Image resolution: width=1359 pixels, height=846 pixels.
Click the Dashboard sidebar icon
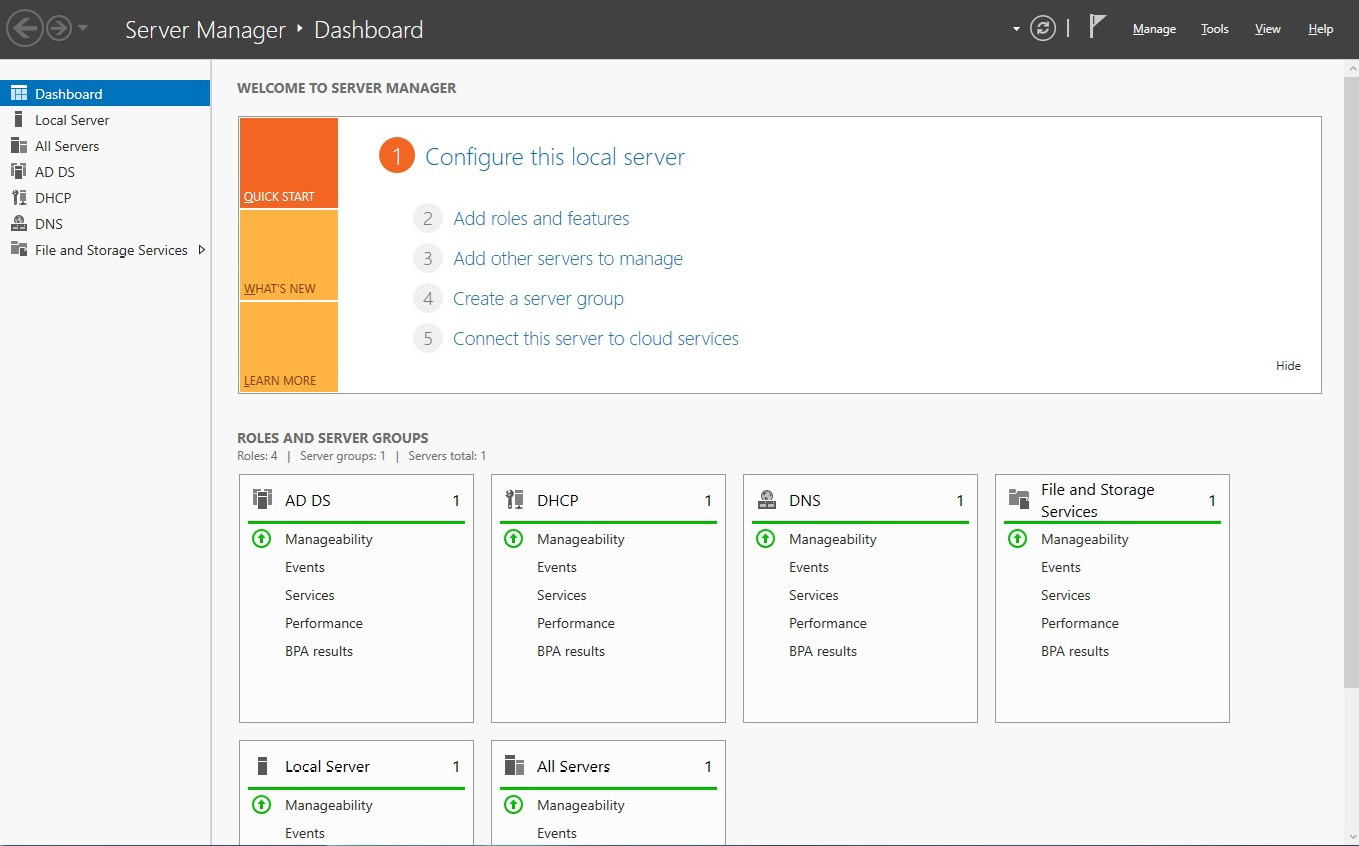18,93
